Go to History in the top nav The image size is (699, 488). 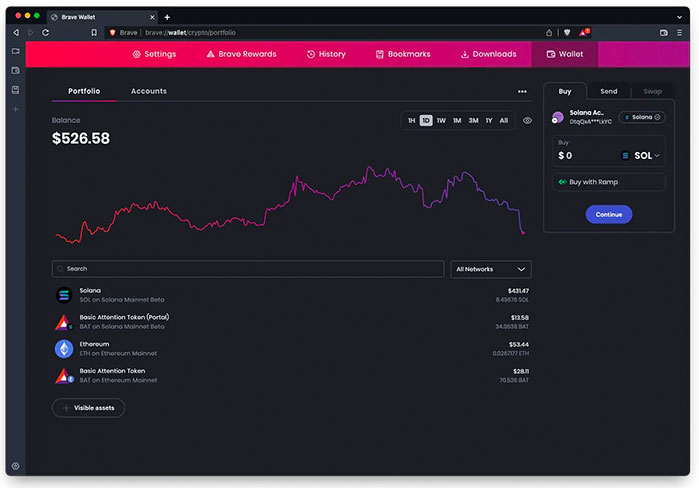(326, 54)
